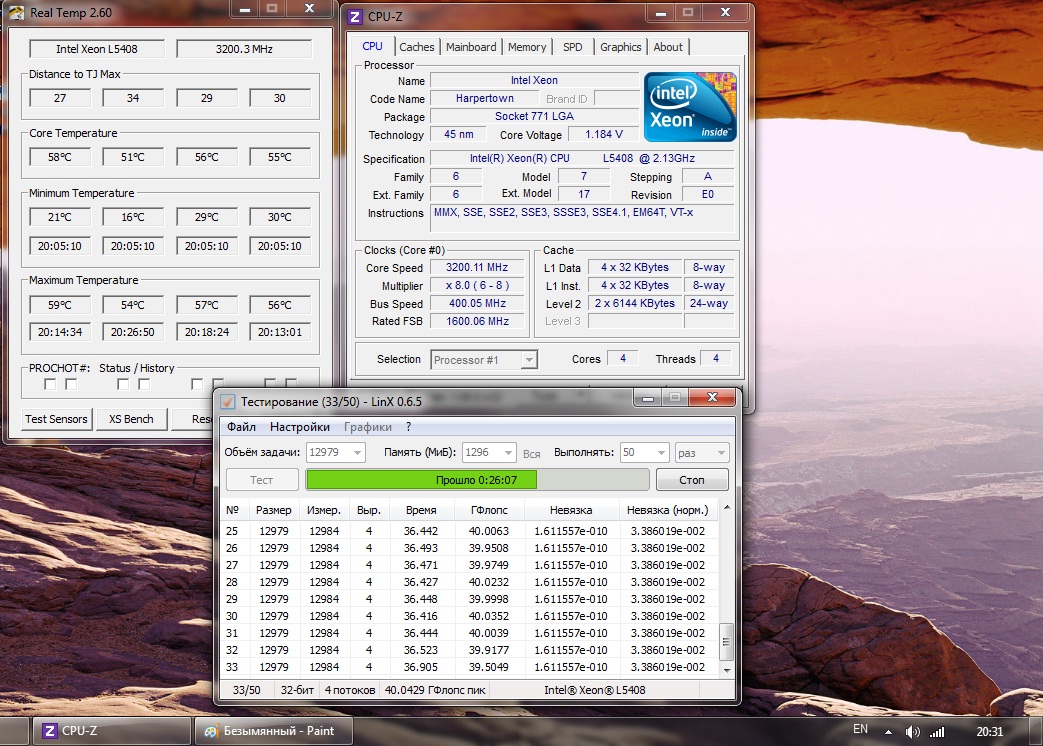
Task: Click the Intel Xeon L5408 field
Action: [x=97, y=49]
